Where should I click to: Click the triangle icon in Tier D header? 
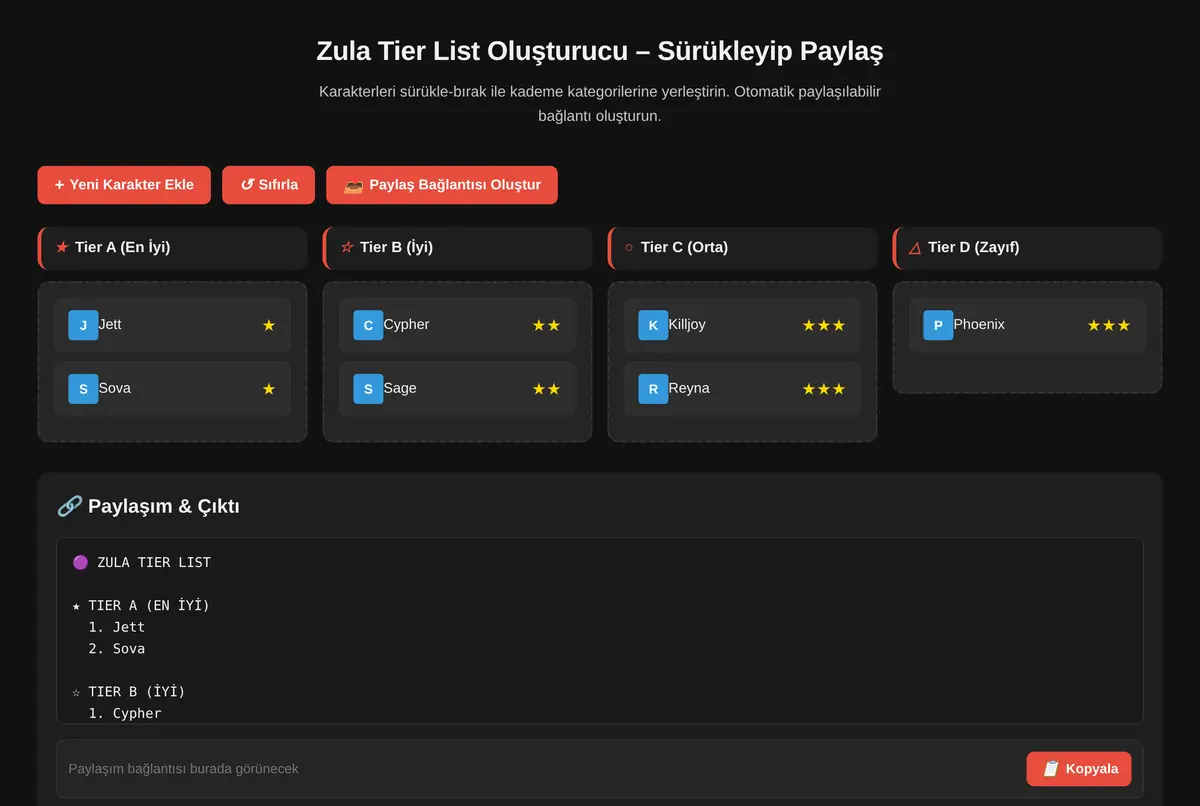[914, 247]
